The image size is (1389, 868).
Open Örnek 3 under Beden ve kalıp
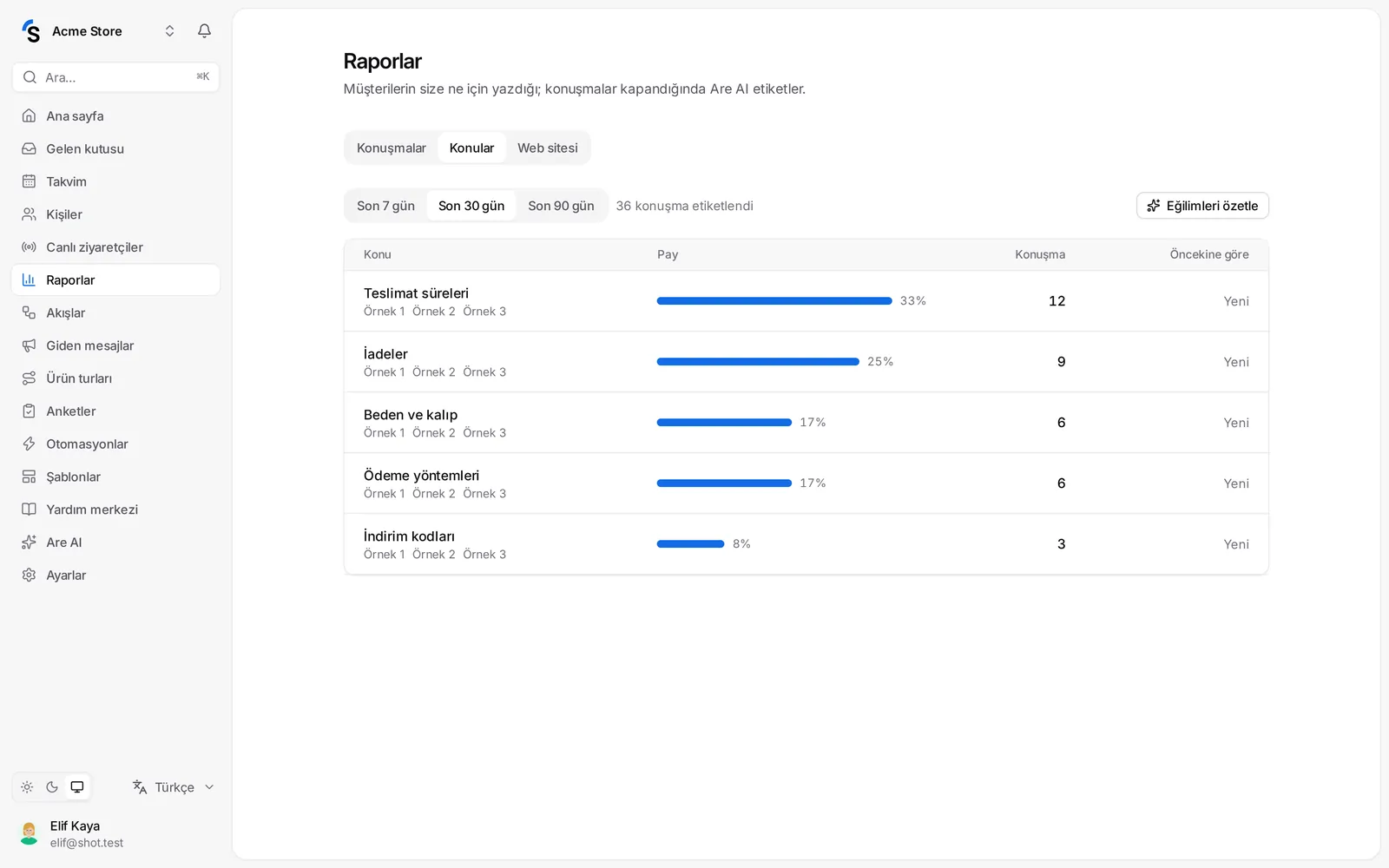(x=484, y=433)
